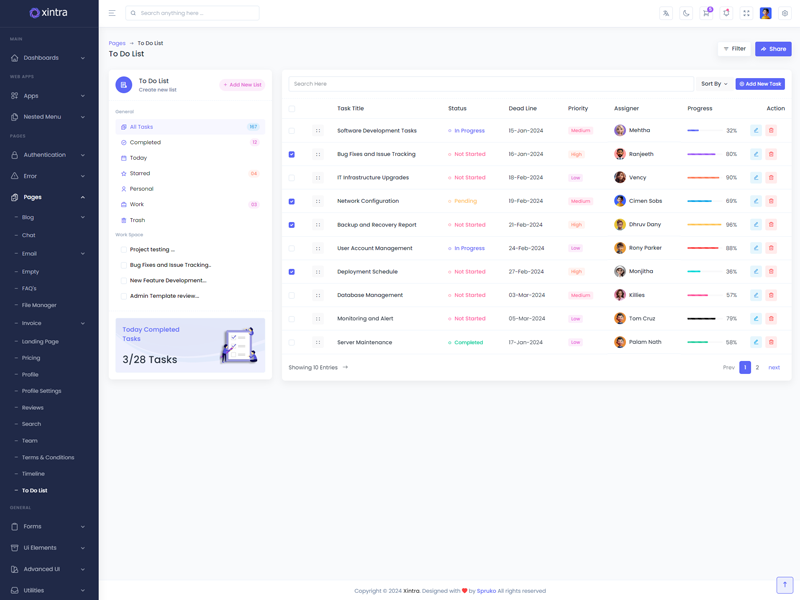Delete the Server Maintenance task

point(771,342)
